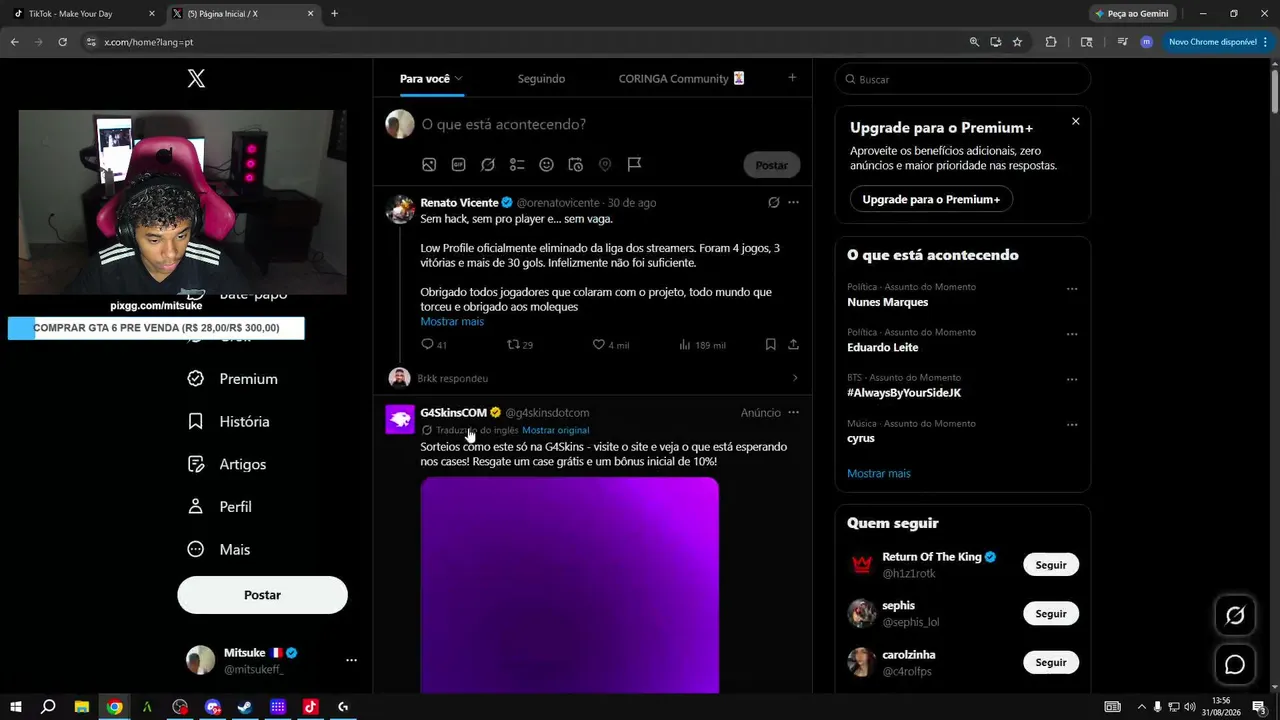1280x720 pixels.
Task: Open Steam from the taskbar
Action: point(245,707)
